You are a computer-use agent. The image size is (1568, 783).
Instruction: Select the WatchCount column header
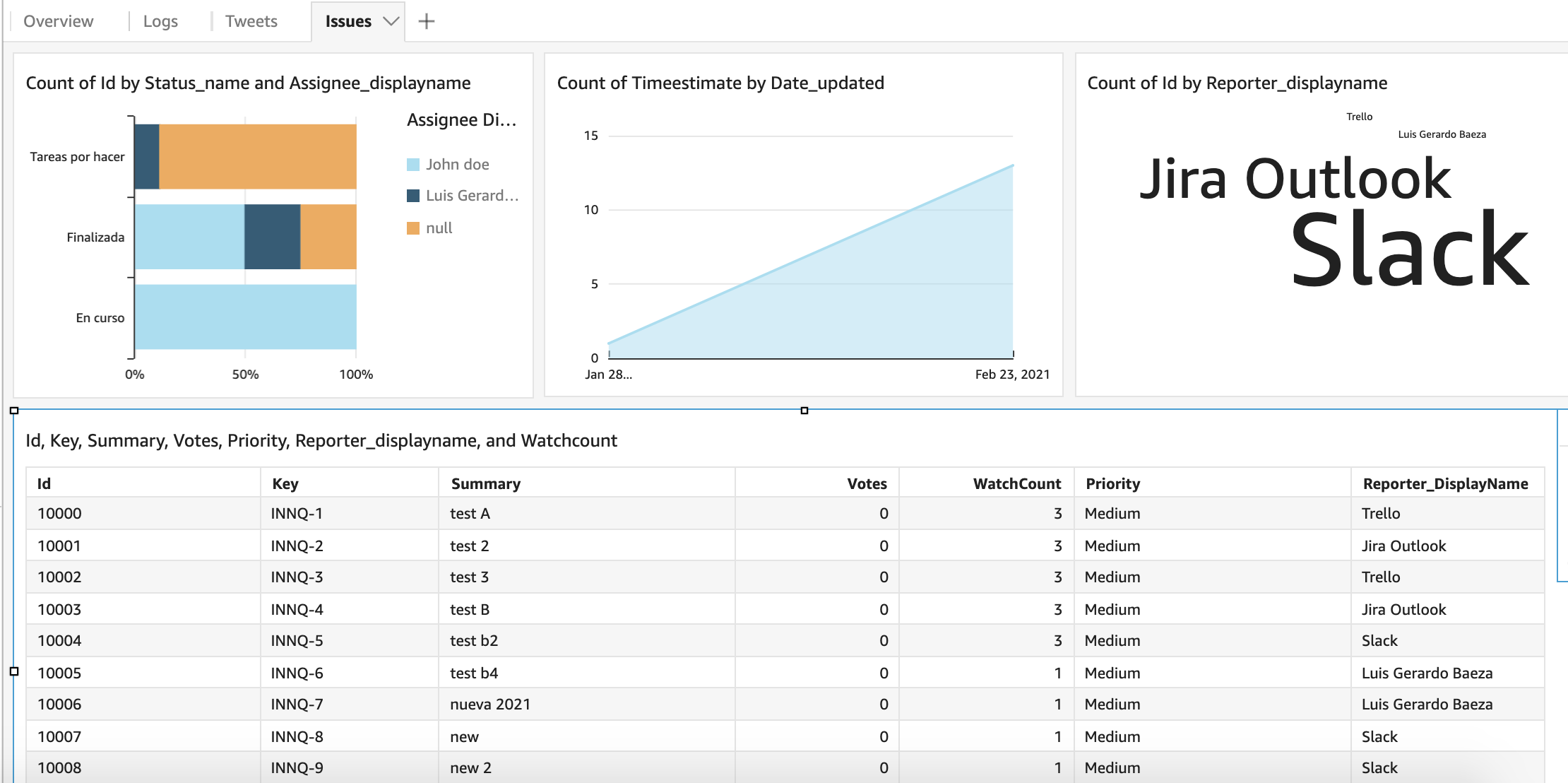pos(1016,483)
